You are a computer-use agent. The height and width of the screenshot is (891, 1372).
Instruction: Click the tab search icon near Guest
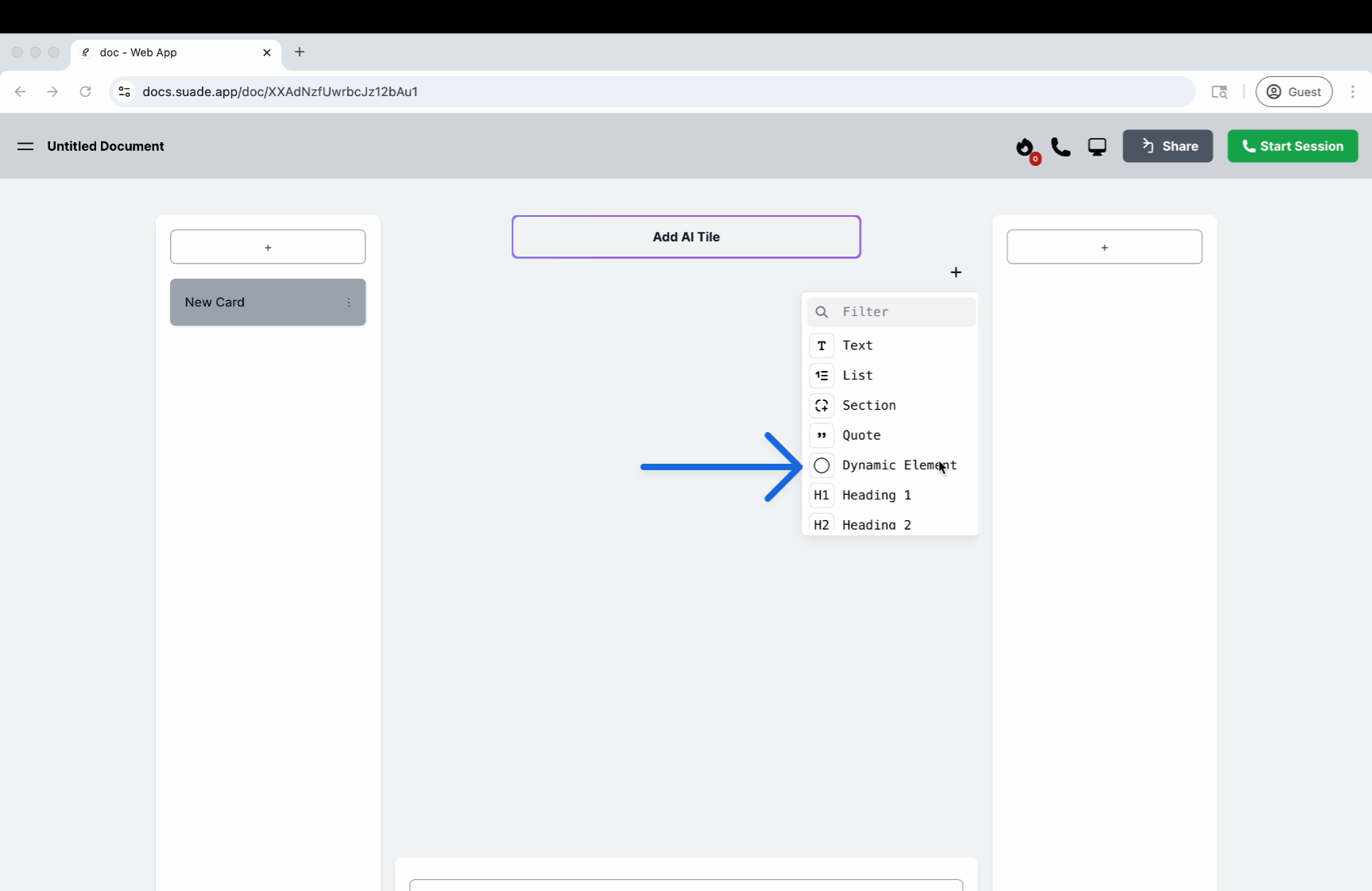[1219, 92]
